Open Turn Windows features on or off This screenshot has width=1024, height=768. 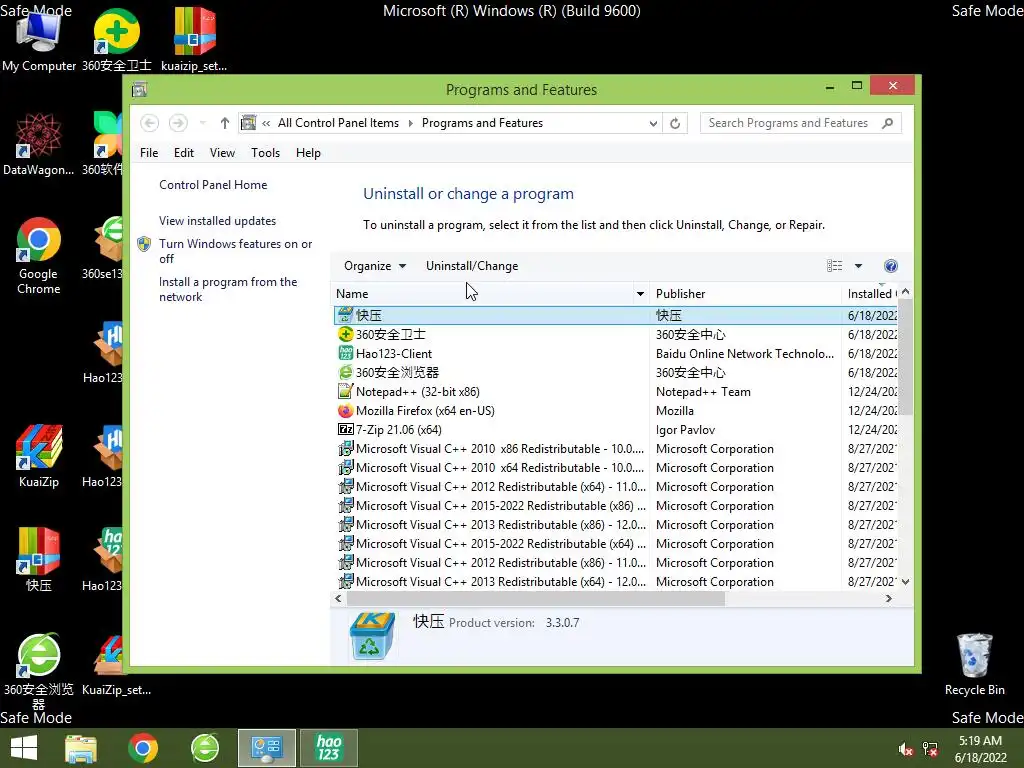[x=236, y=251]
